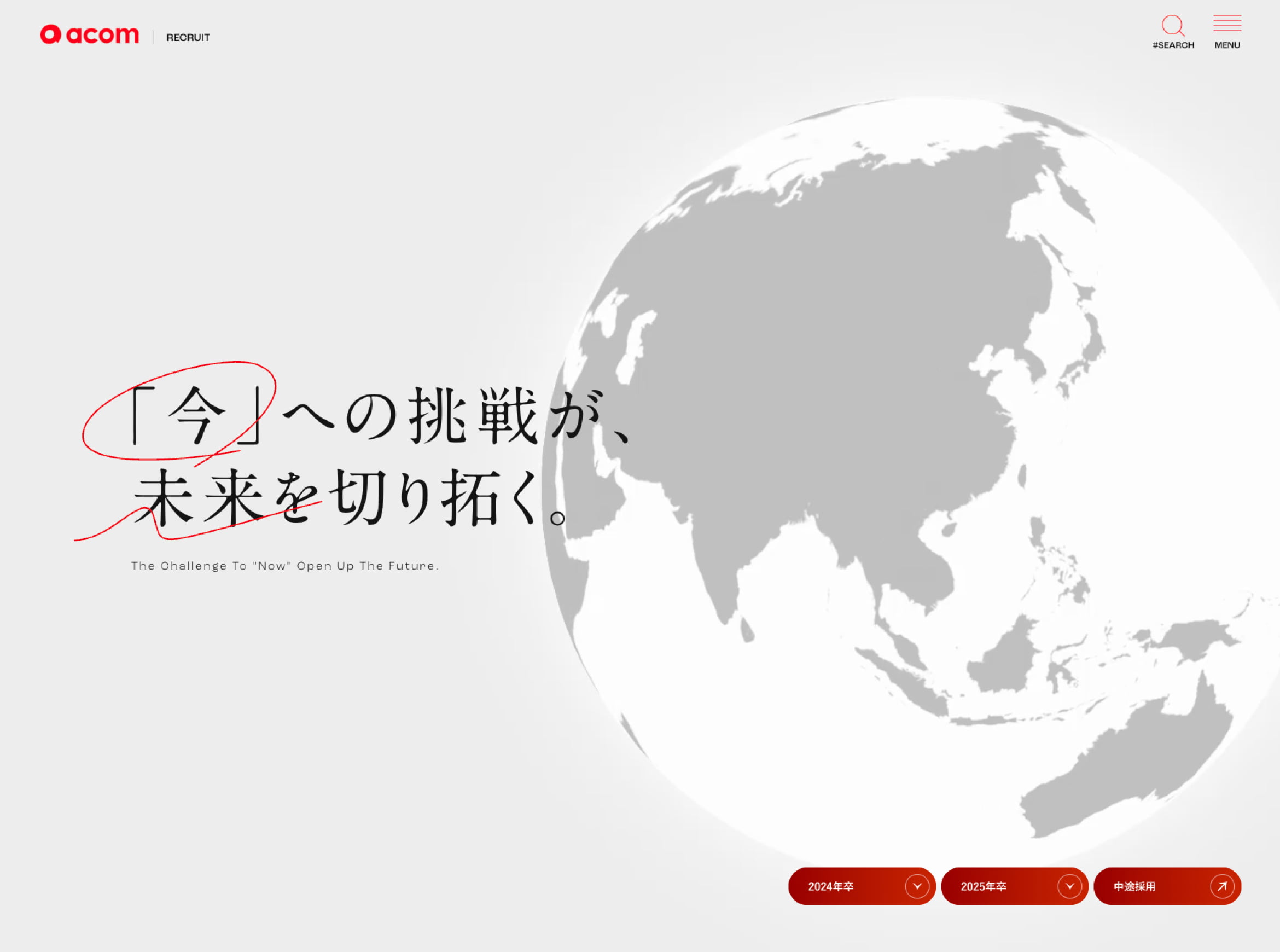Click the arrow icon in 中途採用 button
The image size is (1280, 952).
pyautogui.click(x=1223, y=886)
